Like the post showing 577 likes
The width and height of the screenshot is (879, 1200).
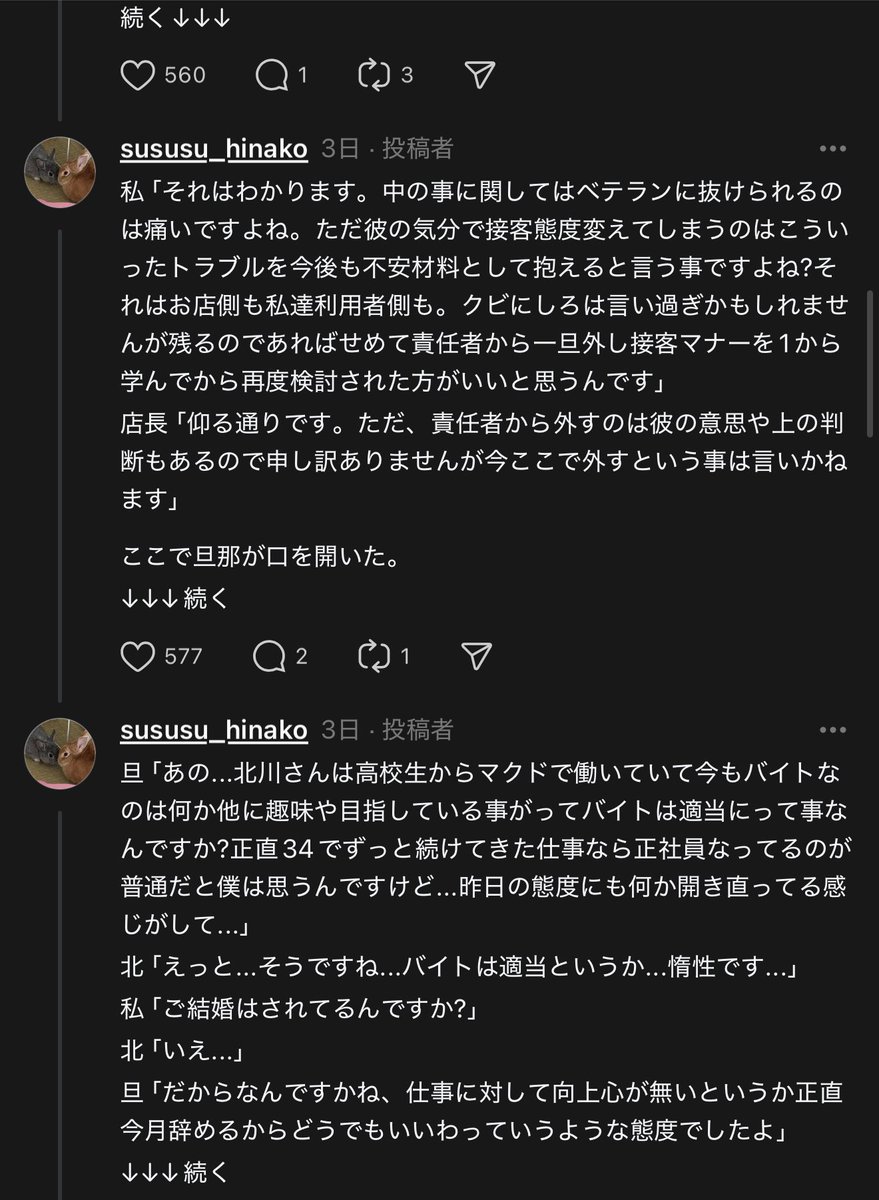(x=136, y=656)
